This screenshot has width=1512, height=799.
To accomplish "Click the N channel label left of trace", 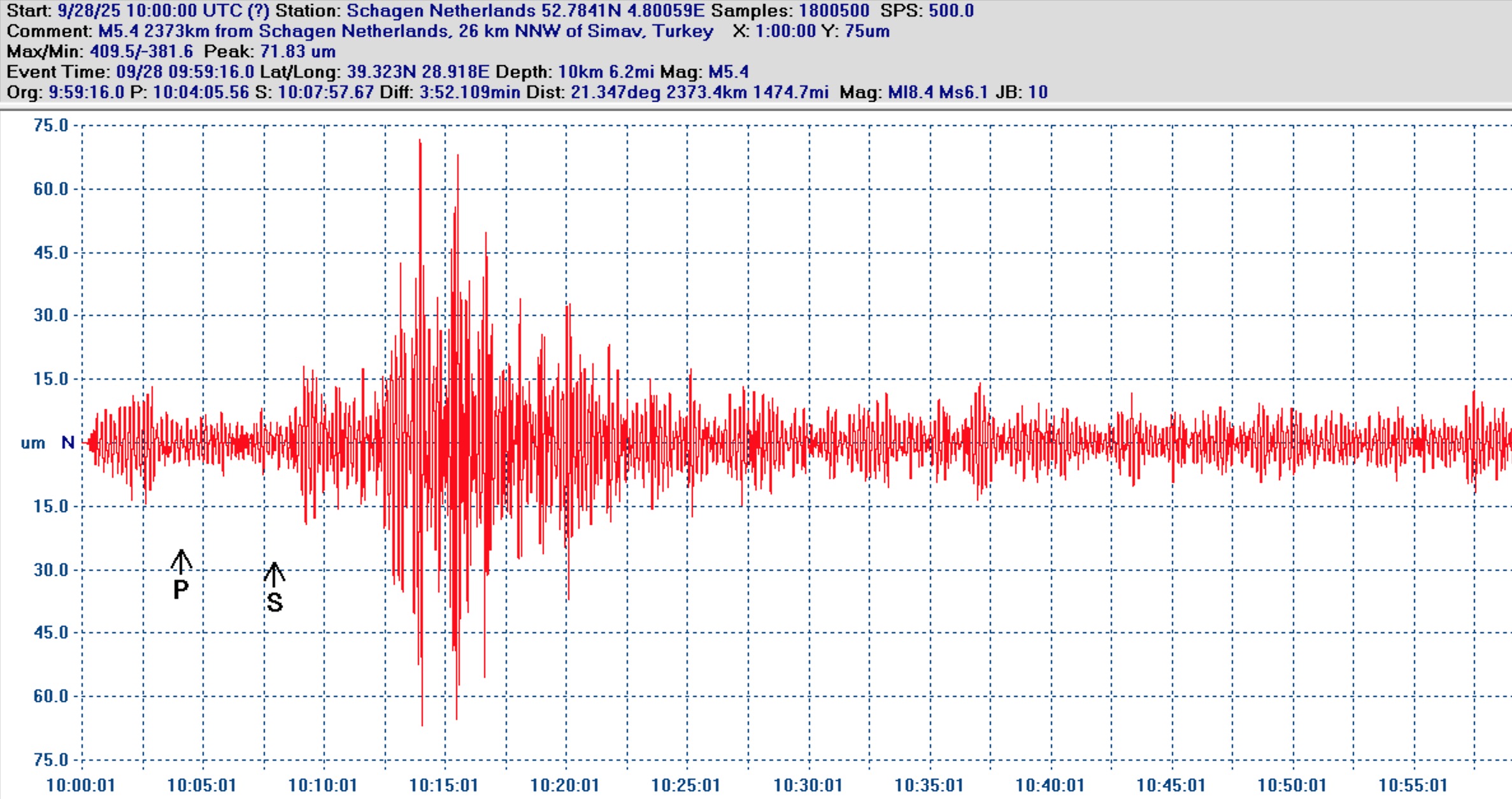I will (68, 442).
